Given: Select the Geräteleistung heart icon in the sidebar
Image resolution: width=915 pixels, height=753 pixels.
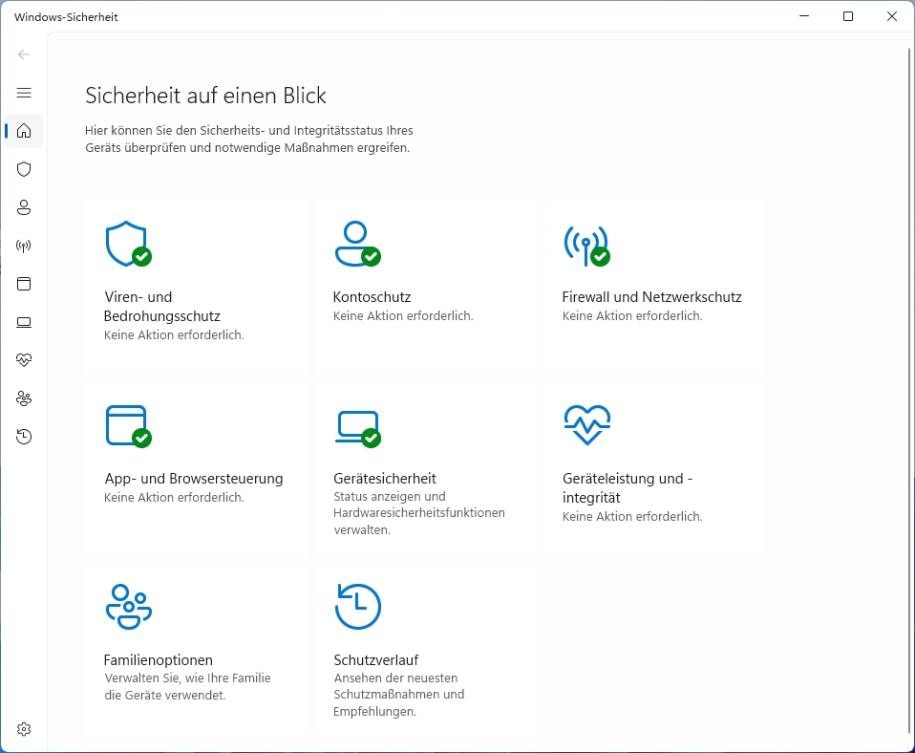Looking at the screenshot, I should click(23, 360).
